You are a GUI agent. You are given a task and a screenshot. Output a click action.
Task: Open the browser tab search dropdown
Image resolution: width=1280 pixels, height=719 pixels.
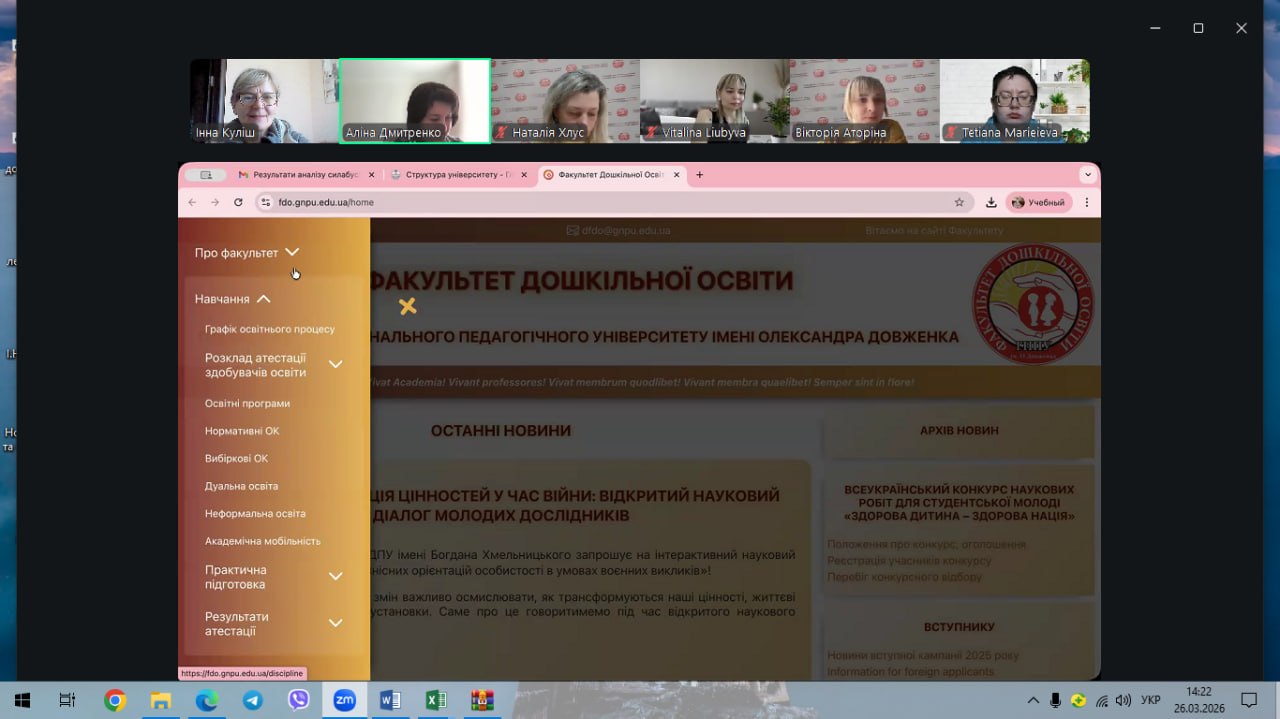pyautogui.click(x=1088, y=175)
